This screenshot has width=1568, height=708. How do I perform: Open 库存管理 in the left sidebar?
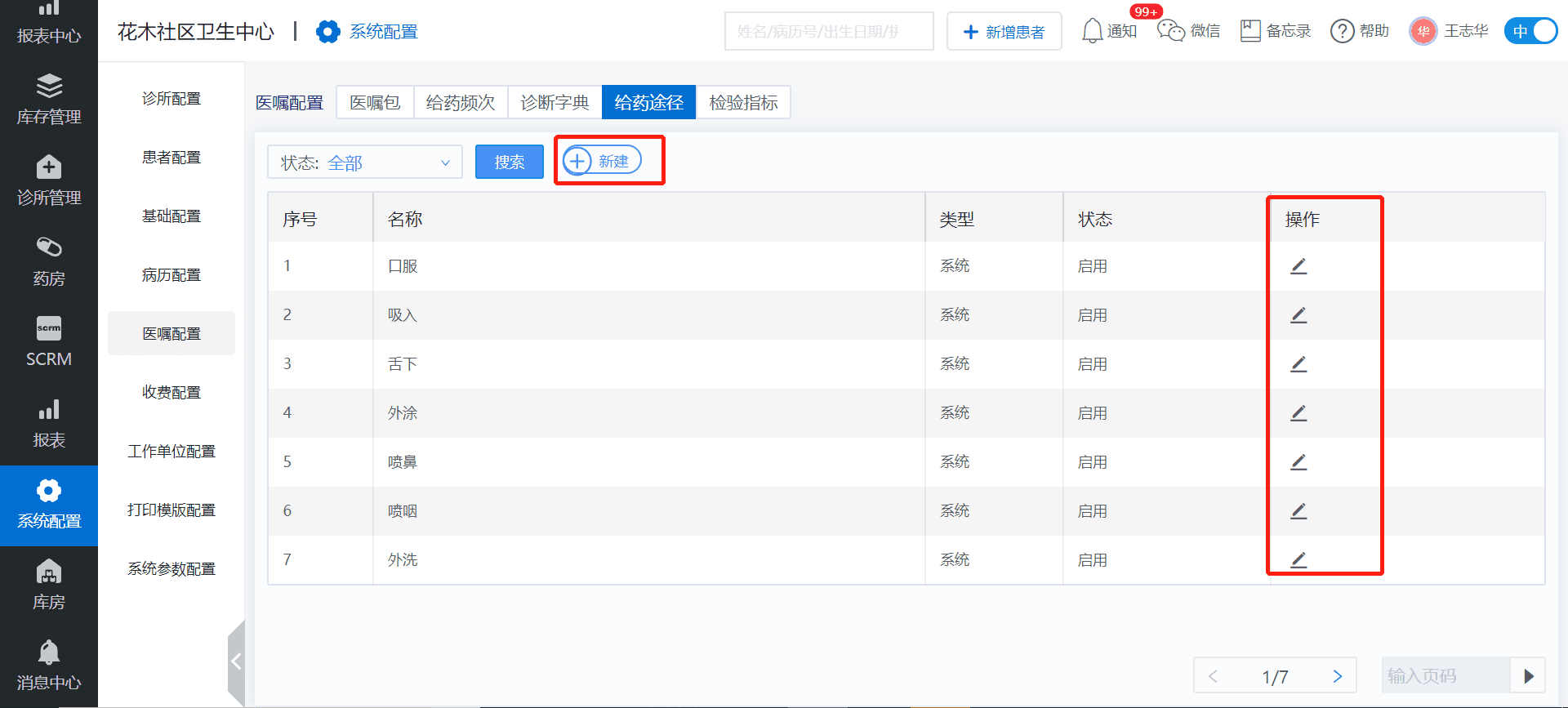49,100
